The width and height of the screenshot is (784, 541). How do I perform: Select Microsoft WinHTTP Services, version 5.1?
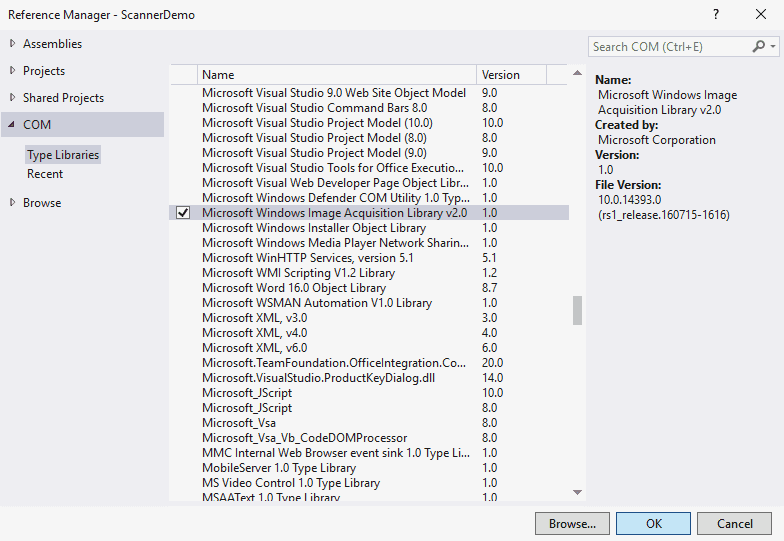[x=369, y=258]
